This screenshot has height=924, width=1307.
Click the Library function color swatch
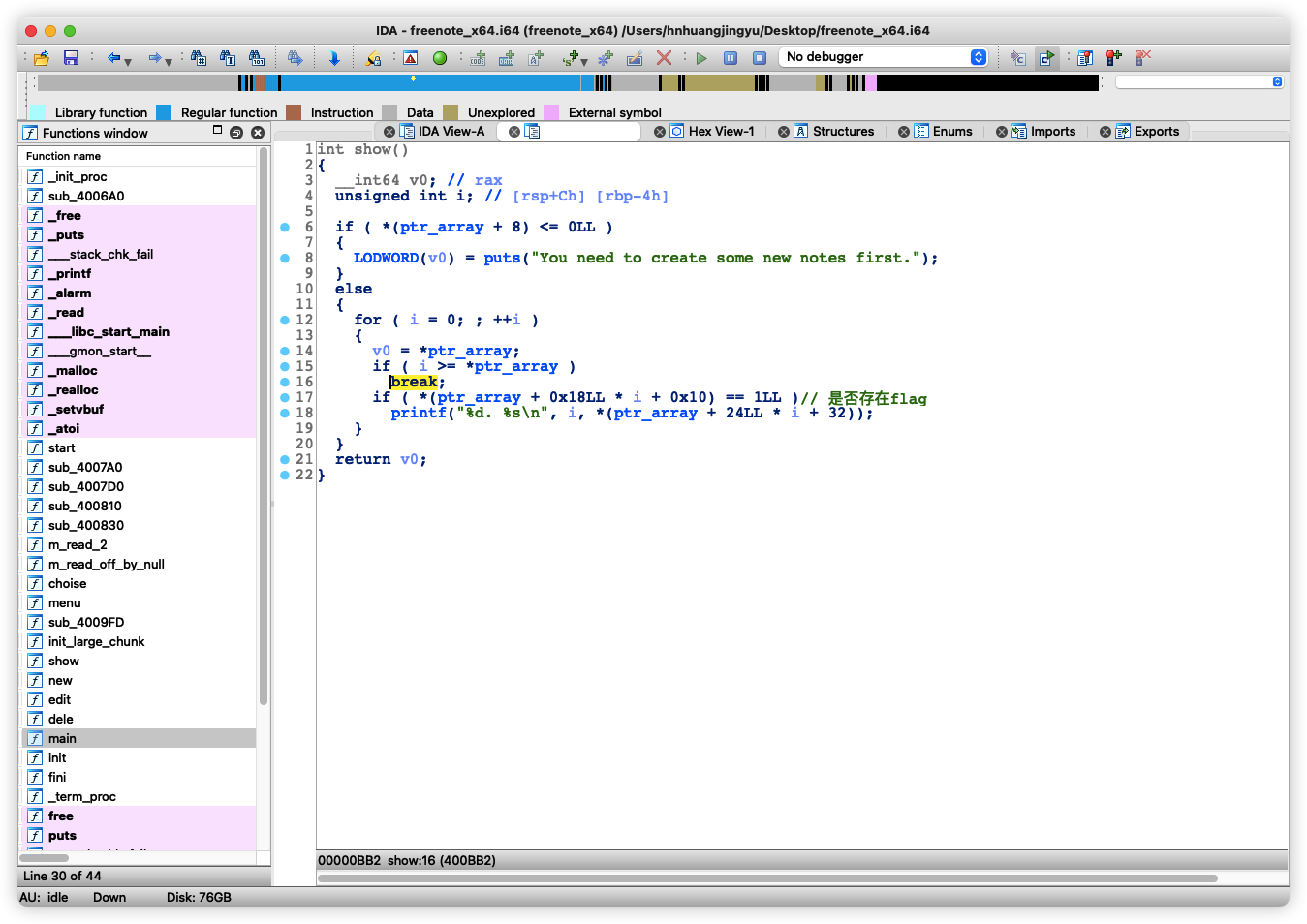(38, 112)
